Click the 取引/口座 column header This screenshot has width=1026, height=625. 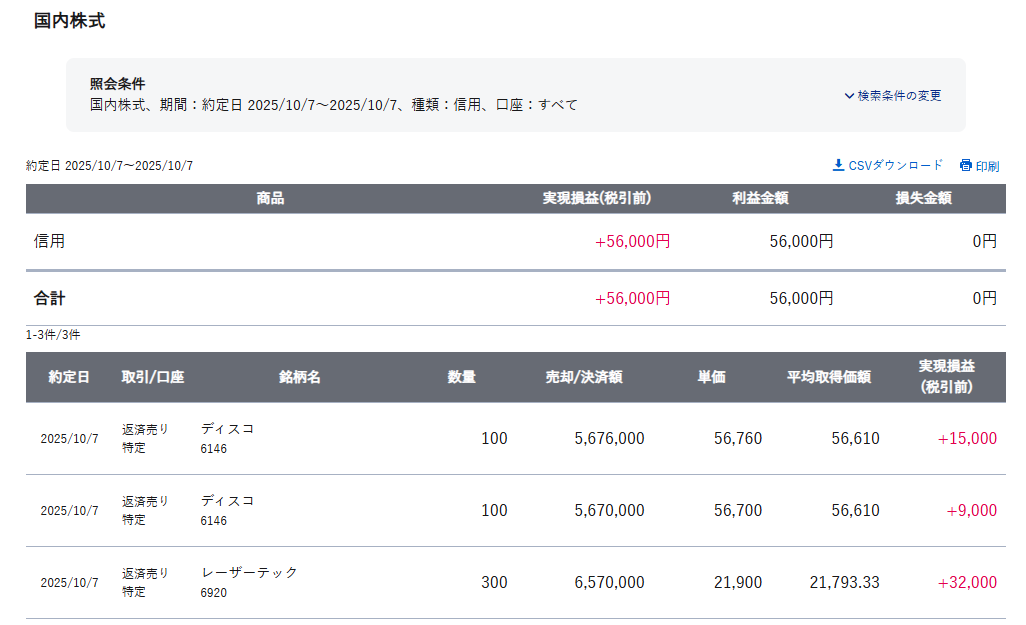point(153,377)
